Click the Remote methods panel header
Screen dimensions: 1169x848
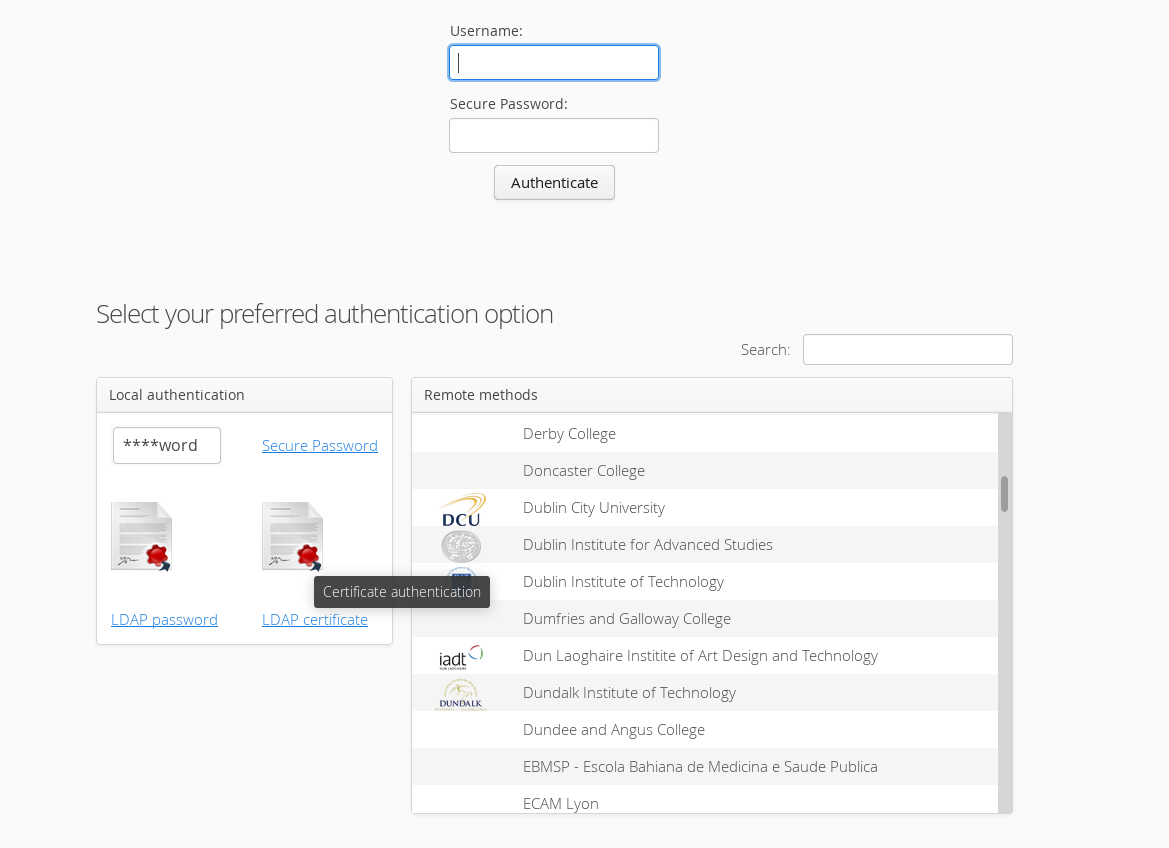tap(712, 395)
